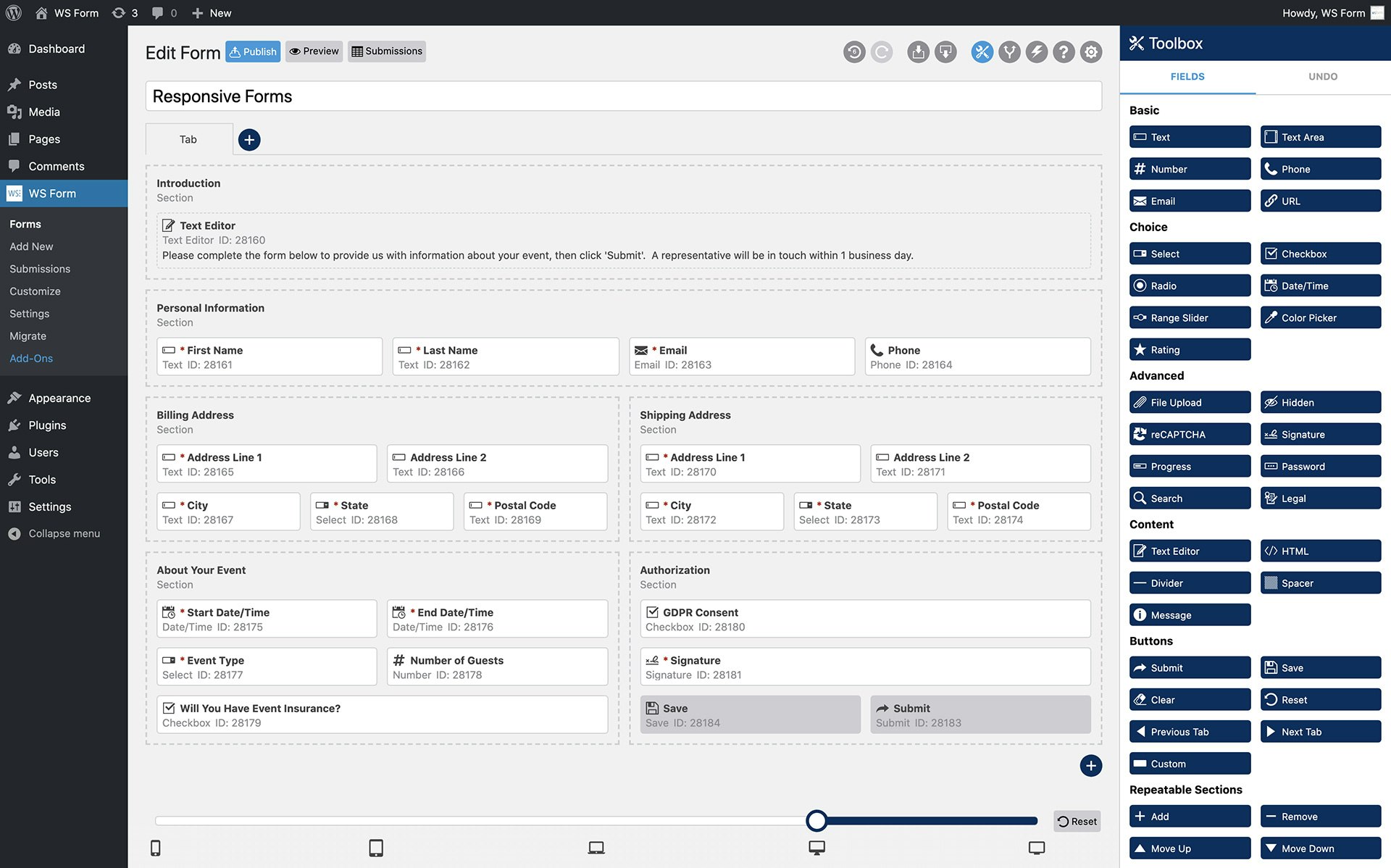Click the import form icon
1391x868 pixels.
click(x=918, y=51)
